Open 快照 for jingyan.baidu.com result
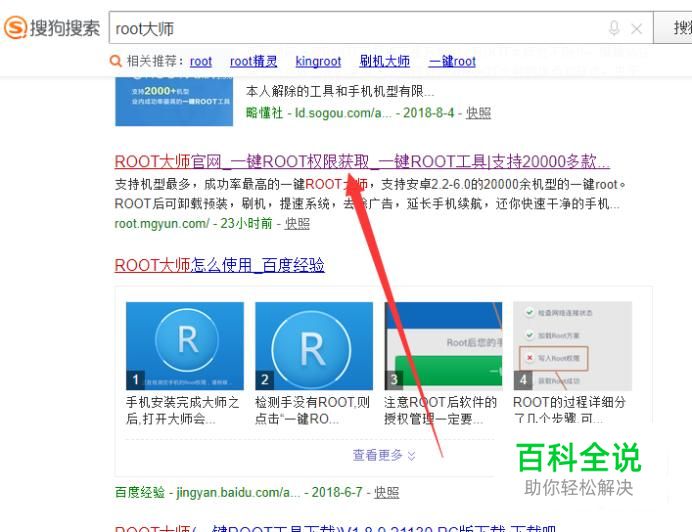The width and height of the screenshot is (692, 532). coord(387,492)
